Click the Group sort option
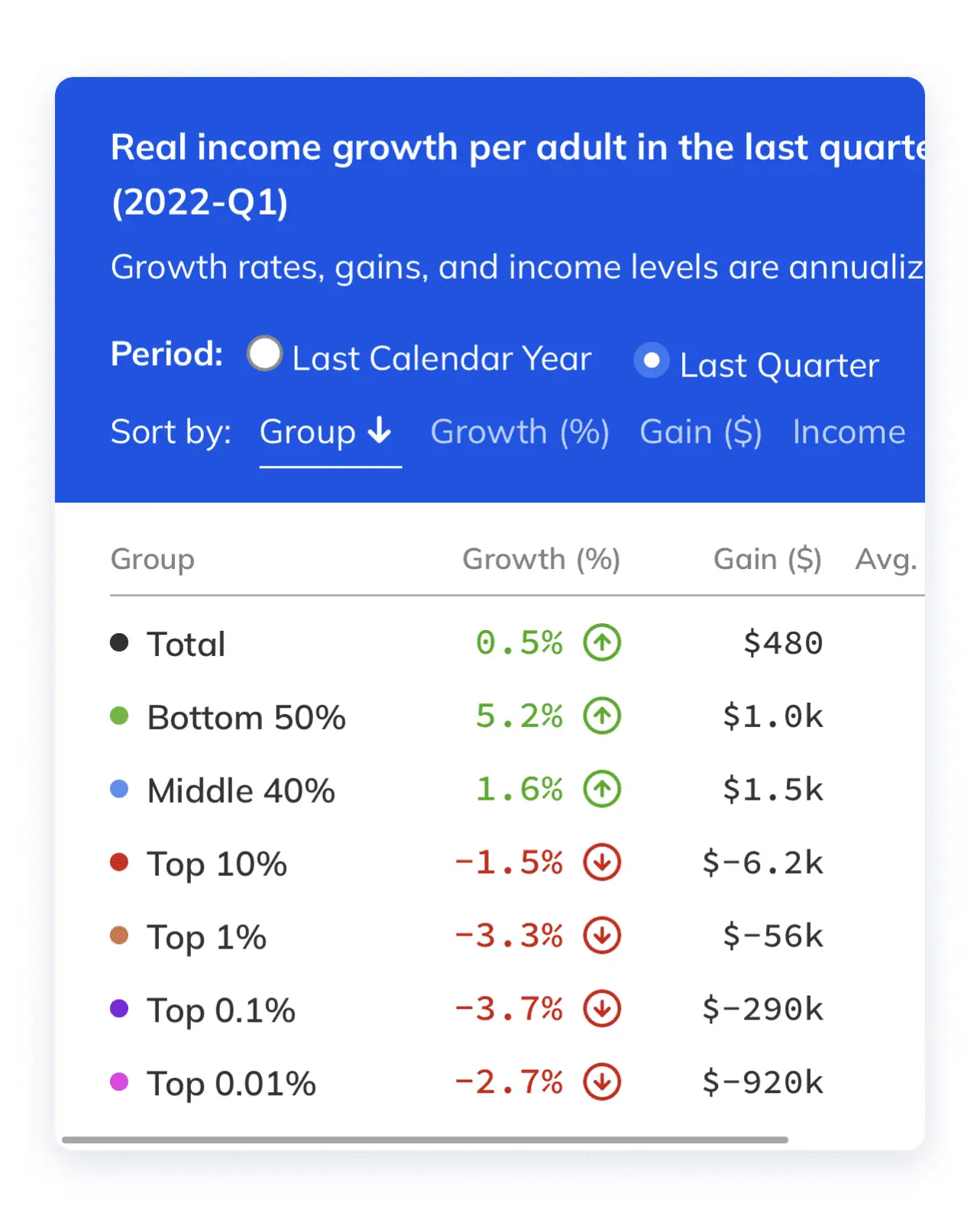 click(308, 432)
